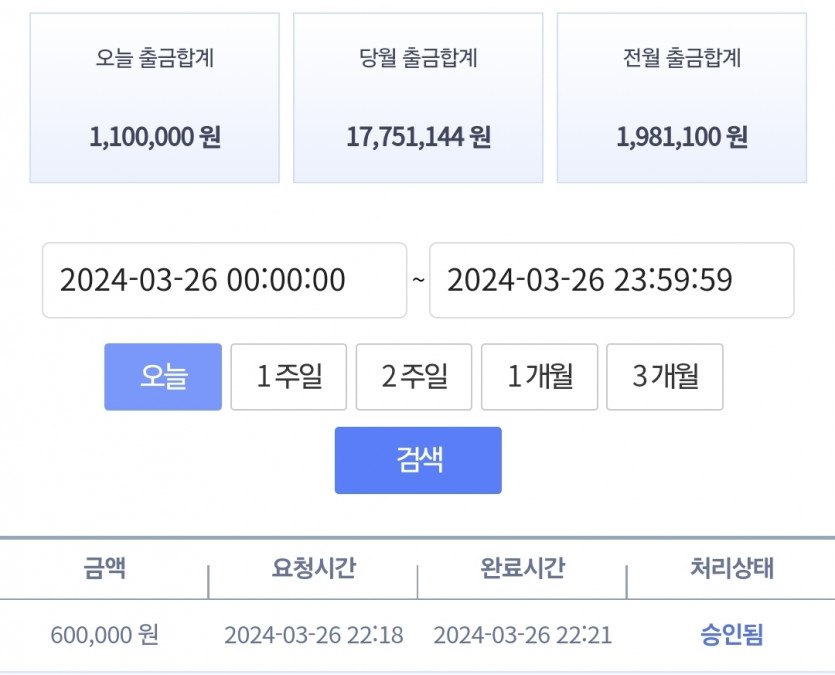Open the start date field 2024-03-26 00:00:00

(224, 280)
